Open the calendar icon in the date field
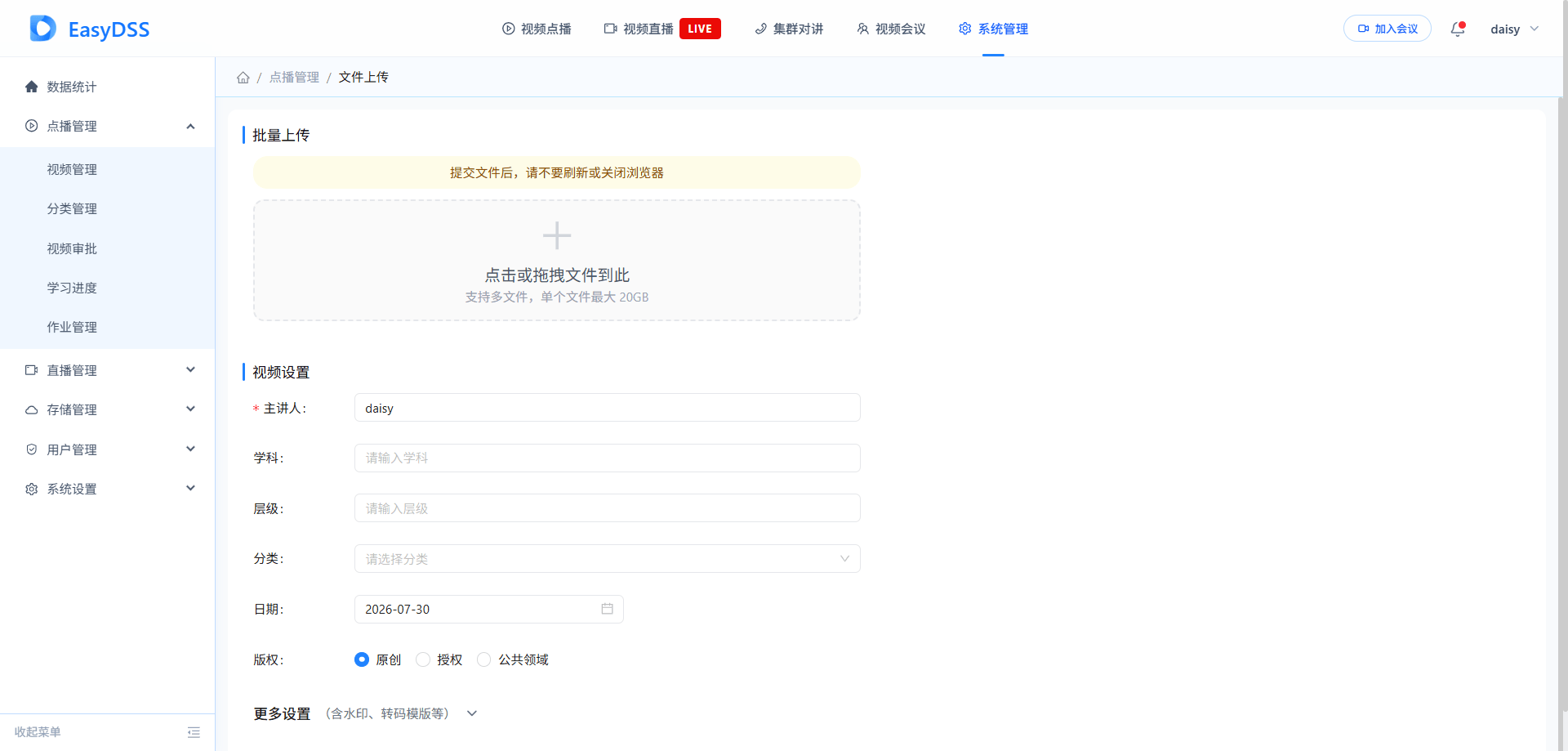Image resolution: width=1568 pixels, height=751 pixels. click(x=608, y=609)
